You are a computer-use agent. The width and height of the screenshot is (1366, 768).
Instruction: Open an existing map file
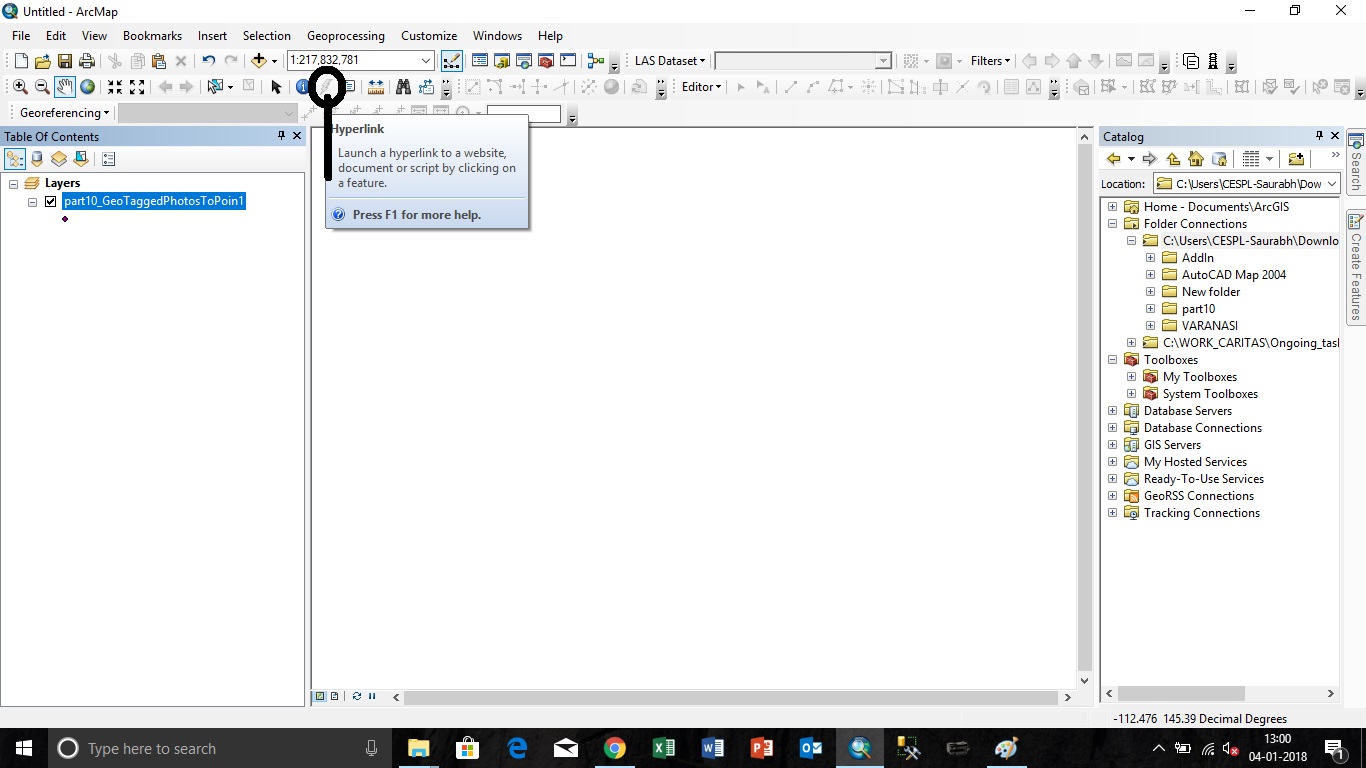(x=43, y=61)
